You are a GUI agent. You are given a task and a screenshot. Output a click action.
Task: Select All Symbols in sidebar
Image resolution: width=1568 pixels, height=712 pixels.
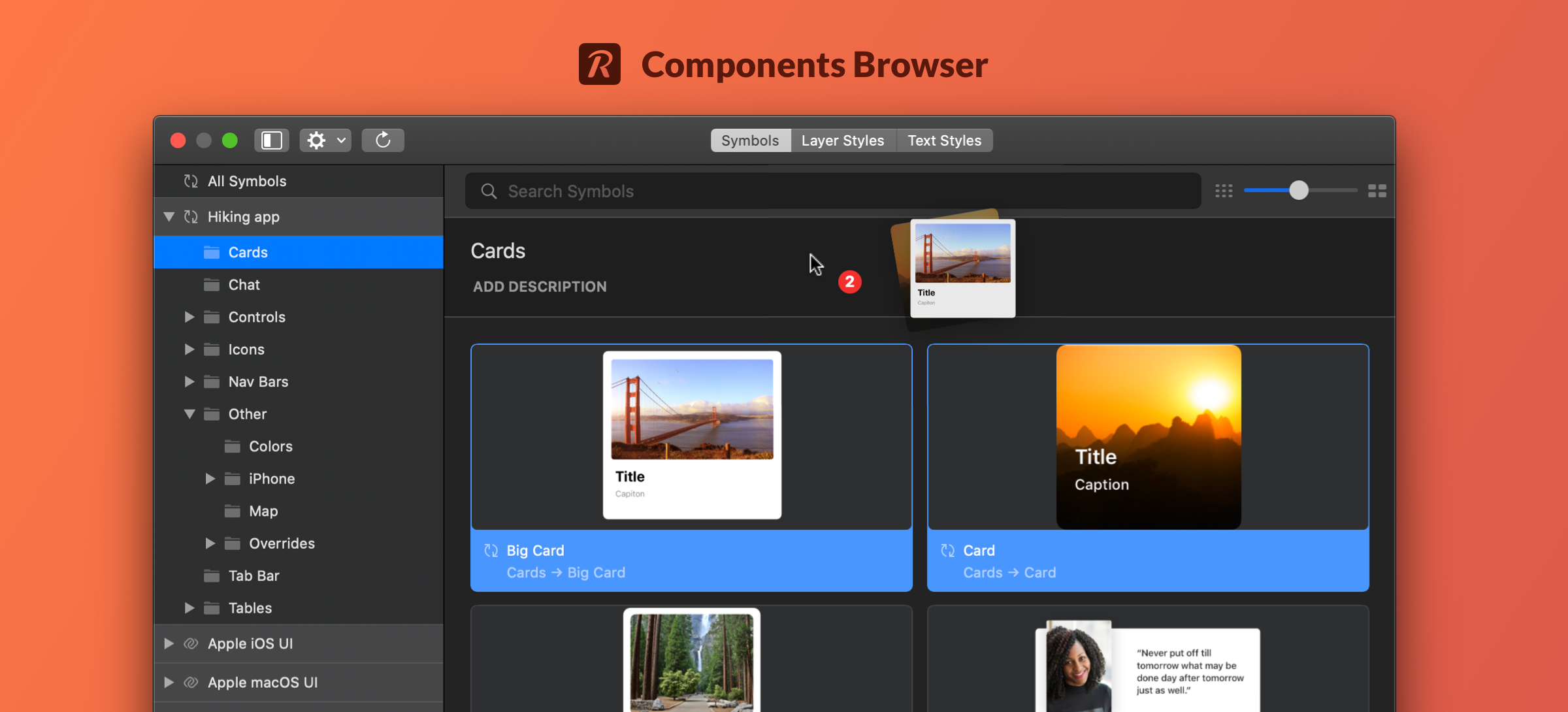pos(299,181)
